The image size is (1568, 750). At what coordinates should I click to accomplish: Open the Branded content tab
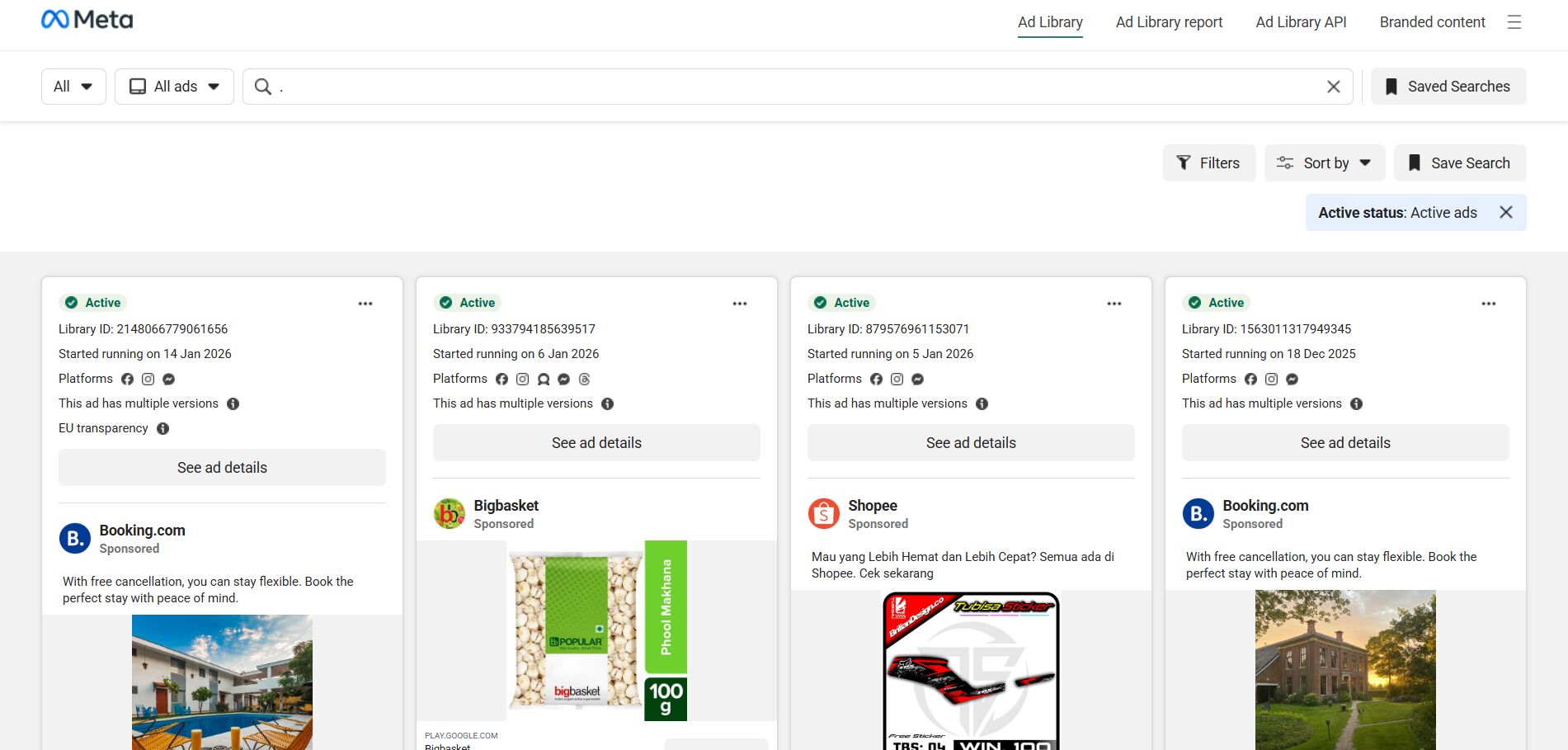point(1433,22)
